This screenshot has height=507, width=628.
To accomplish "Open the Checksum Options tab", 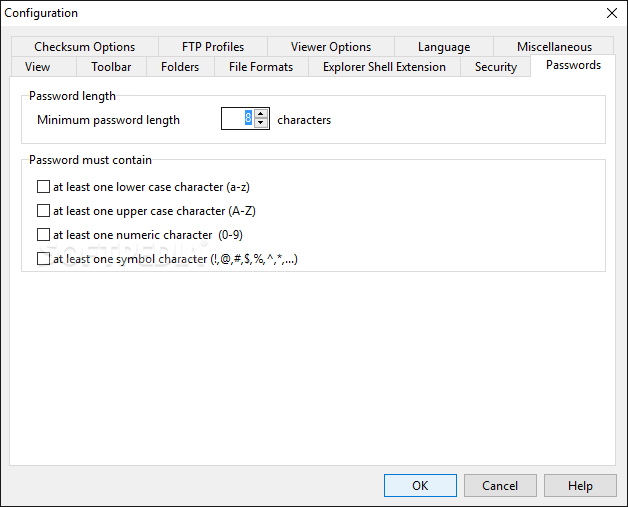I will click(x=85, y=47).
